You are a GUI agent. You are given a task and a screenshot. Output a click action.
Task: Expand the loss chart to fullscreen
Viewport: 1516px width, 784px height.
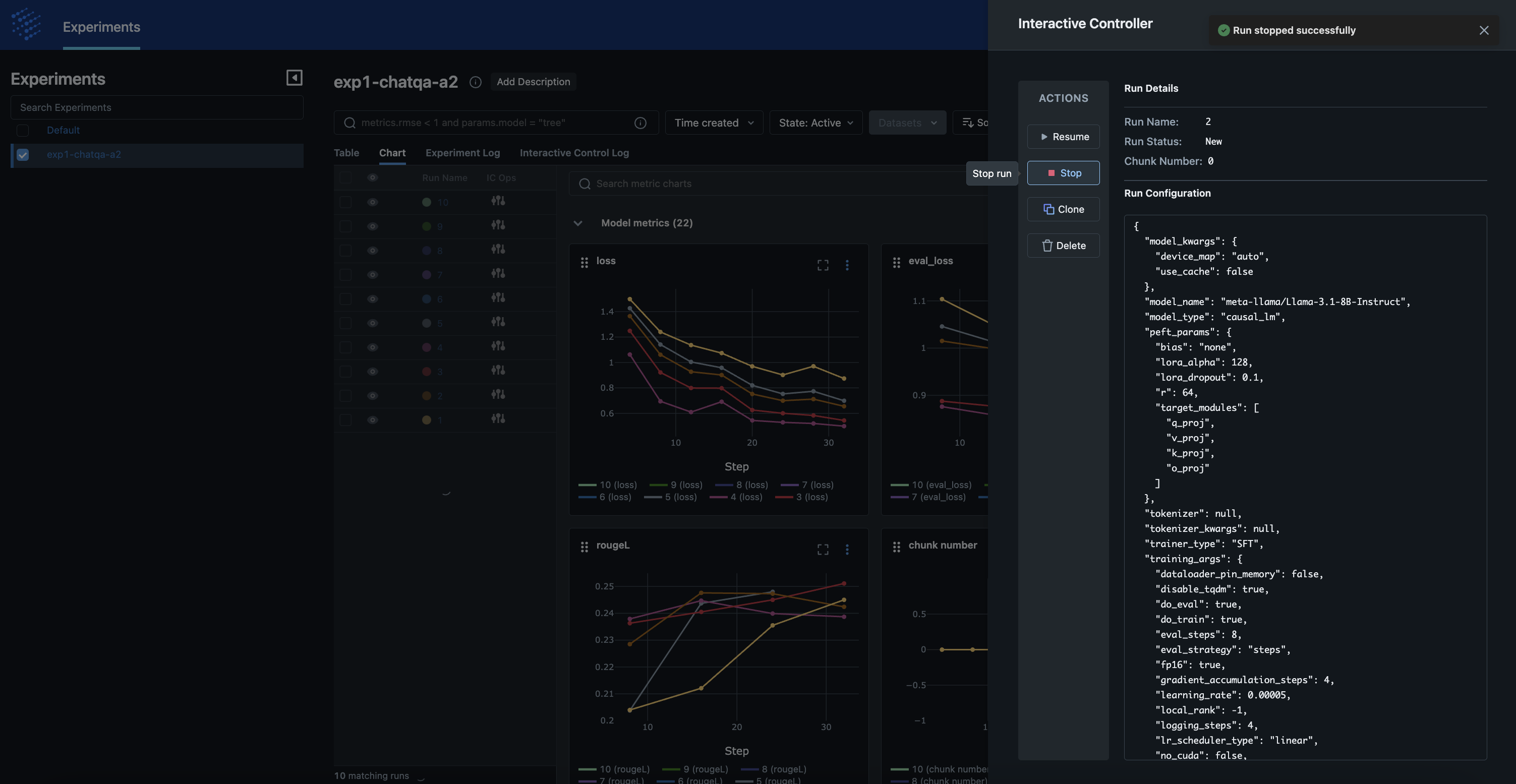pyautogui.click(x=823, y=265)
